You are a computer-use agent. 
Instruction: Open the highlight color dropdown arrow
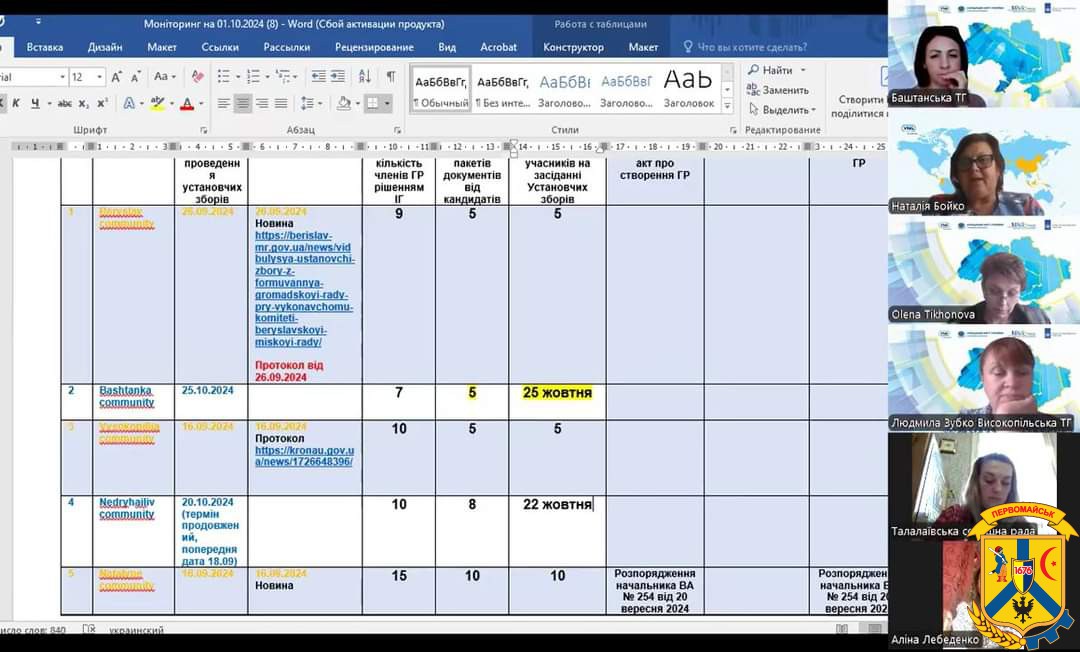pos(172,104)
